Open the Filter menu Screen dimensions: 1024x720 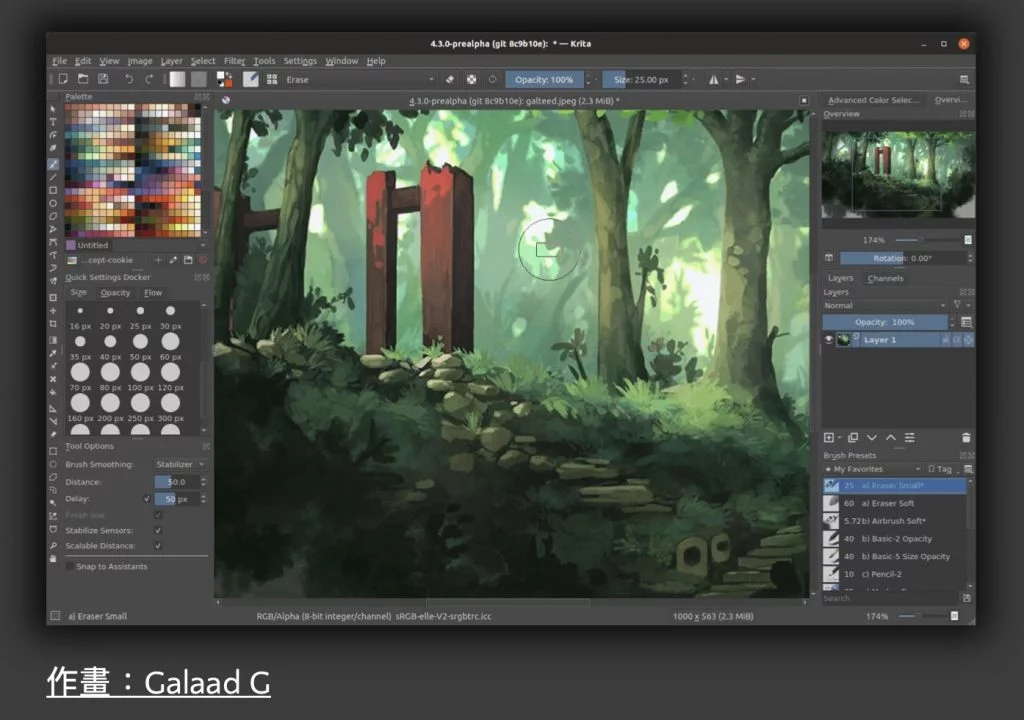[234, 61]
